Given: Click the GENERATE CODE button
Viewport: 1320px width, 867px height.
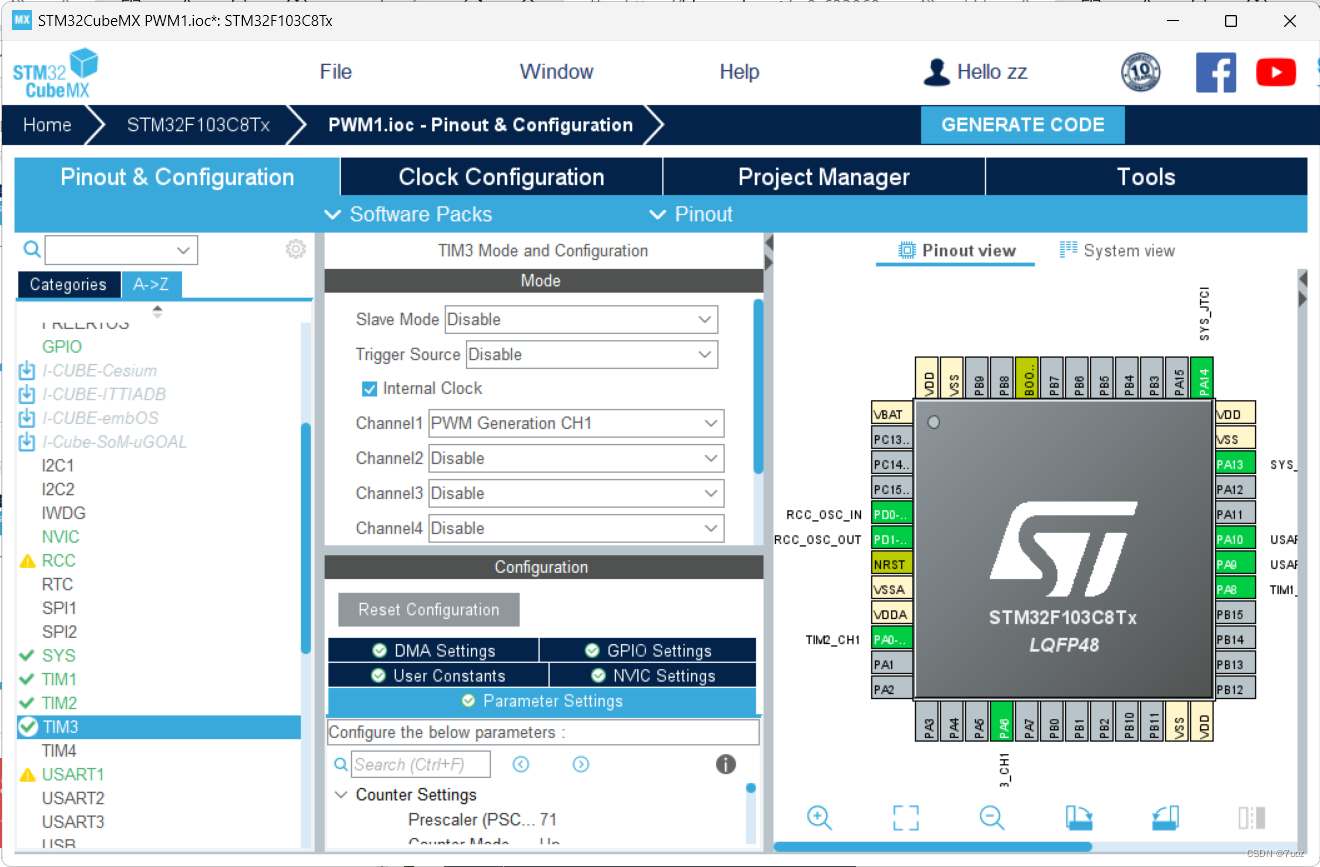Looking at the screenshot, I should point(1023,125).
